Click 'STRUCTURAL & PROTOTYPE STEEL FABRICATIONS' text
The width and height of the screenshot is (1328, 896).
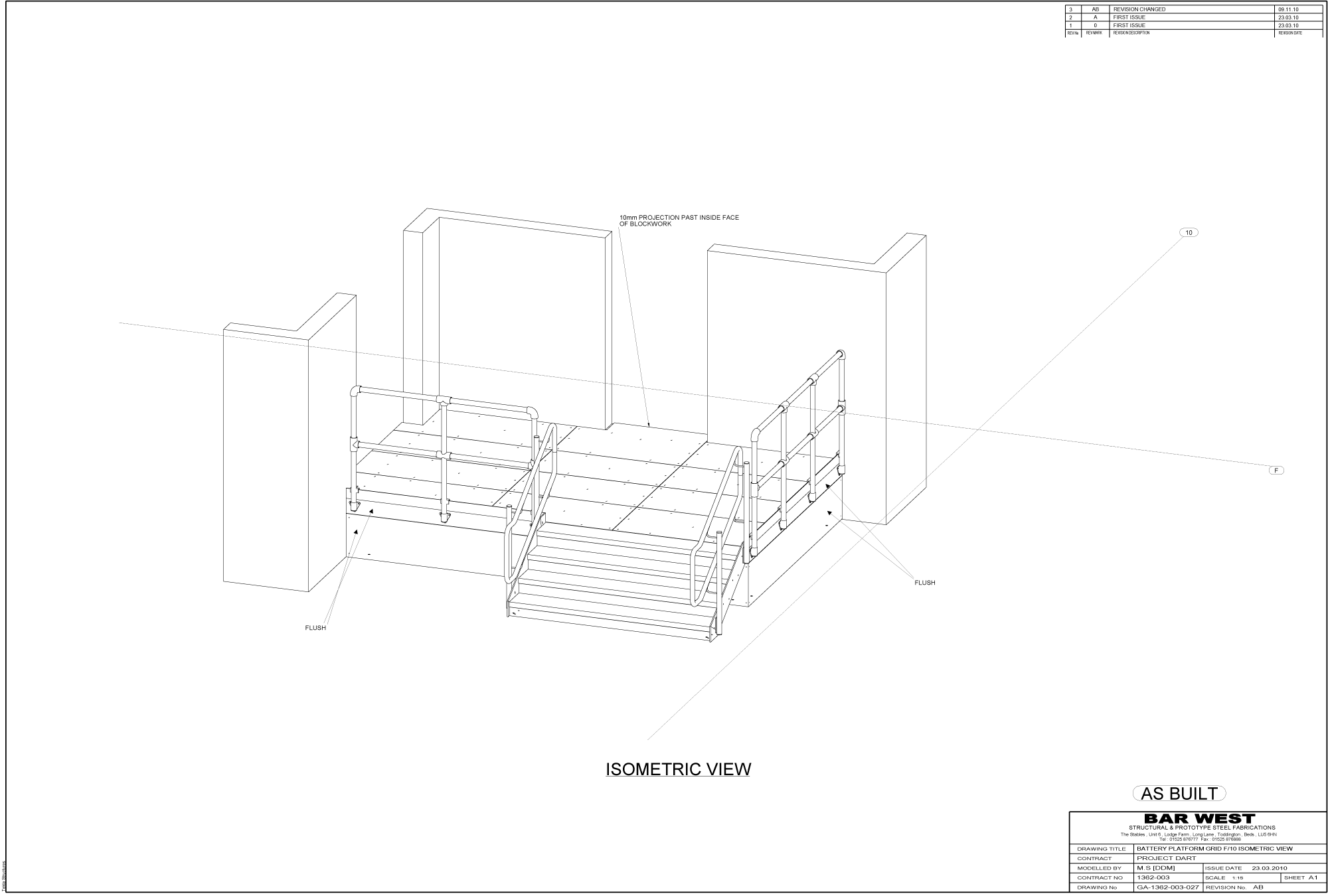coord(1202,828)
